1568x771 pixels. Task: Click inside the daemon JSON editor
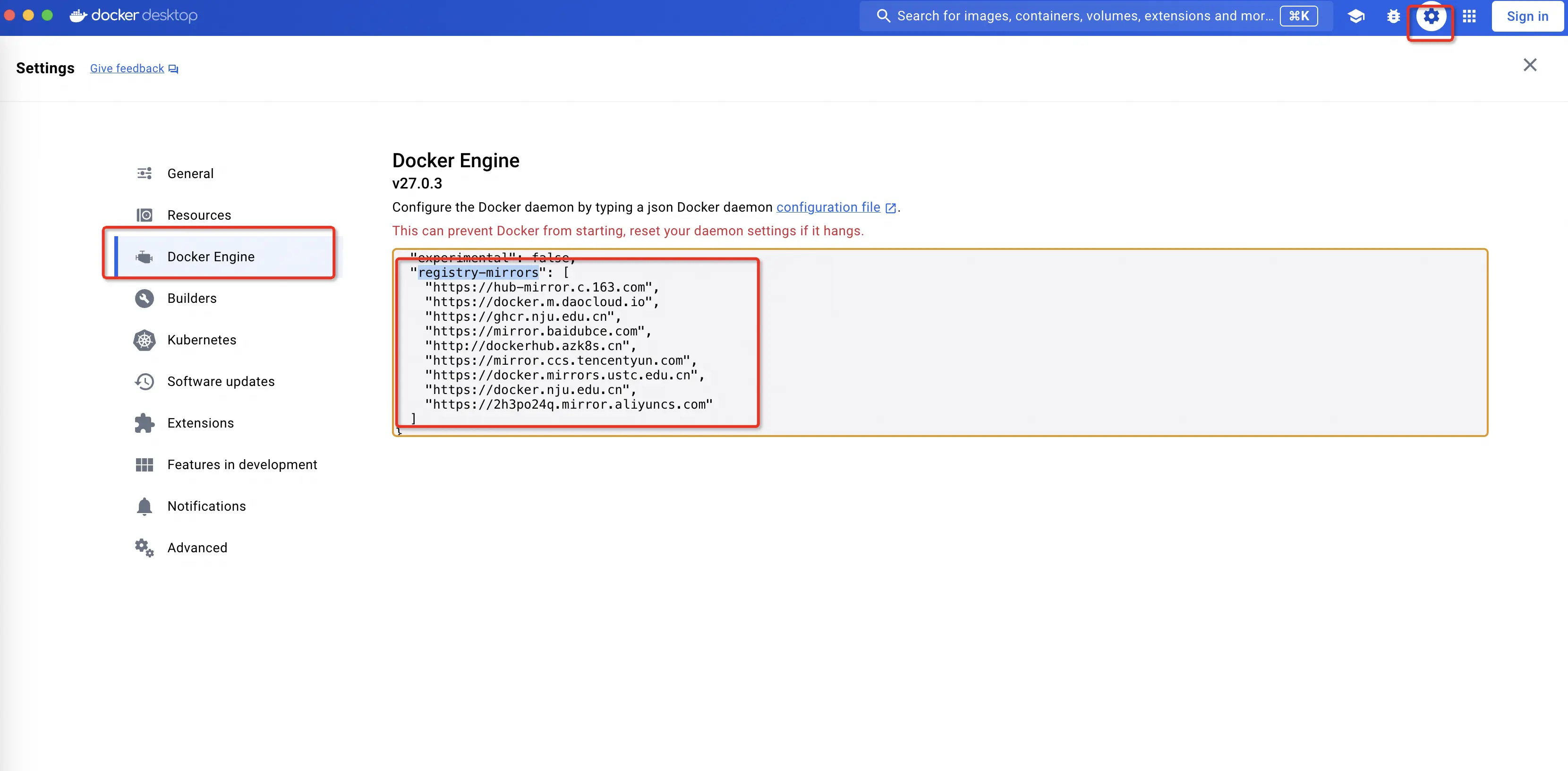tap(1096, 341)
